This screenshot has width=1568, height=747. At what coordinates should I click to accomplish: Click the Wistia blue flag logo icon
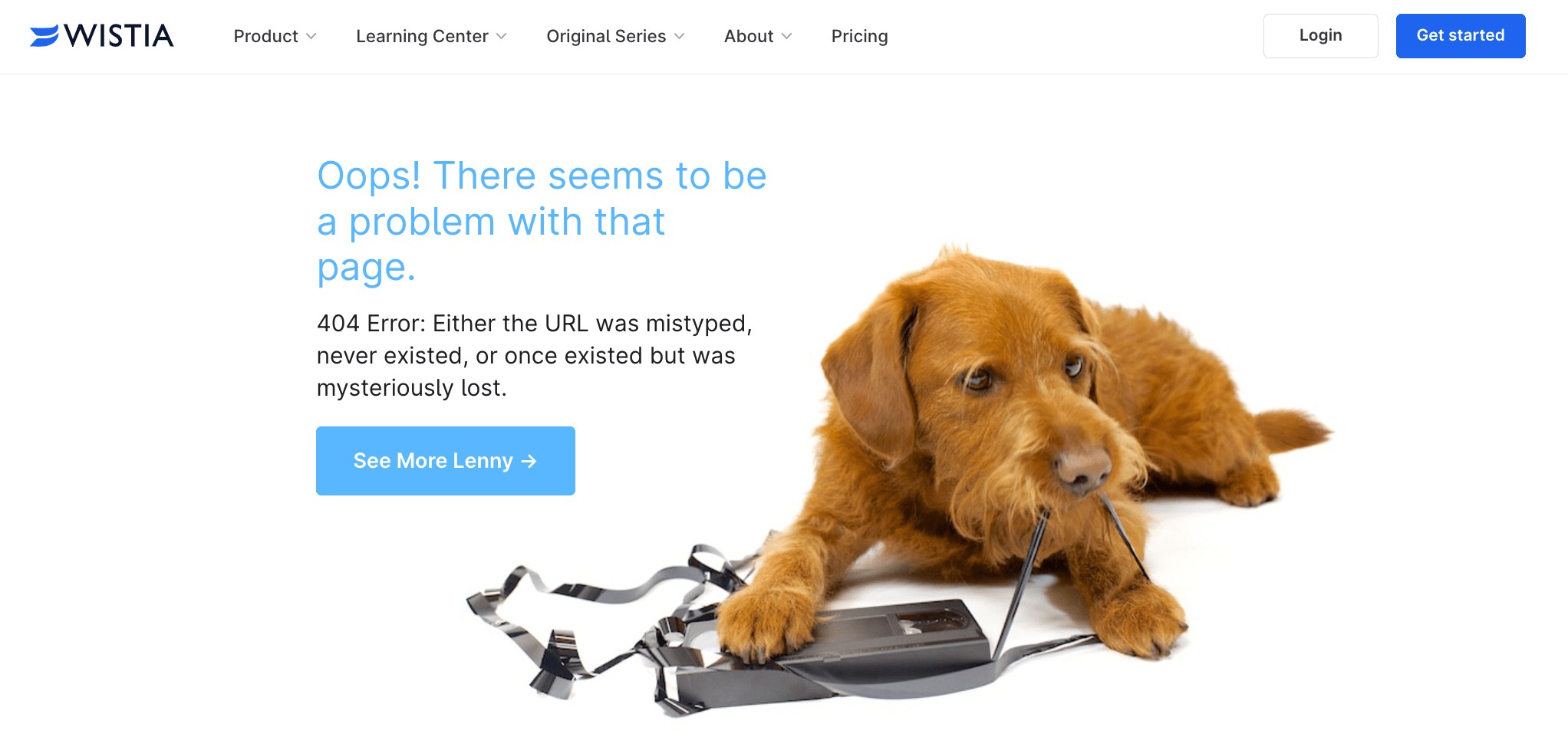click(x=44, y=36)
